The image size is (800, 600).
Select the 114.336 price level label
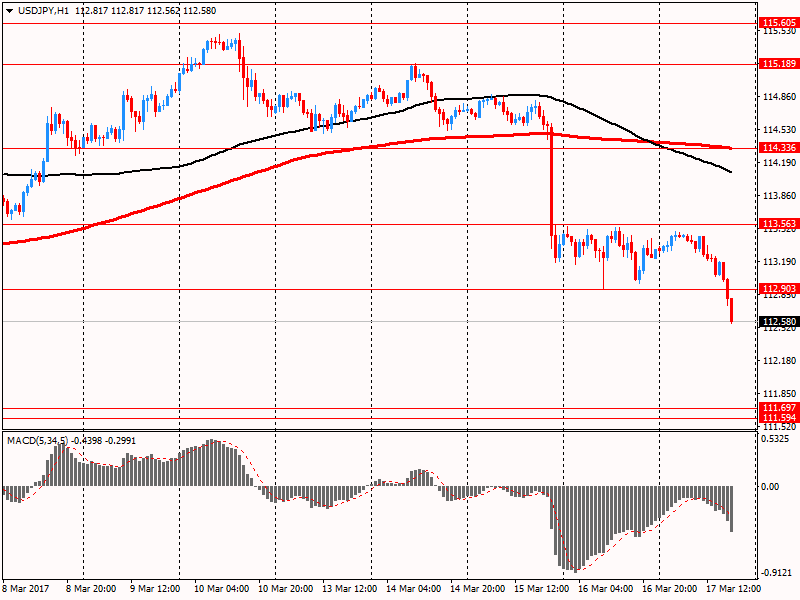(778, 148)
